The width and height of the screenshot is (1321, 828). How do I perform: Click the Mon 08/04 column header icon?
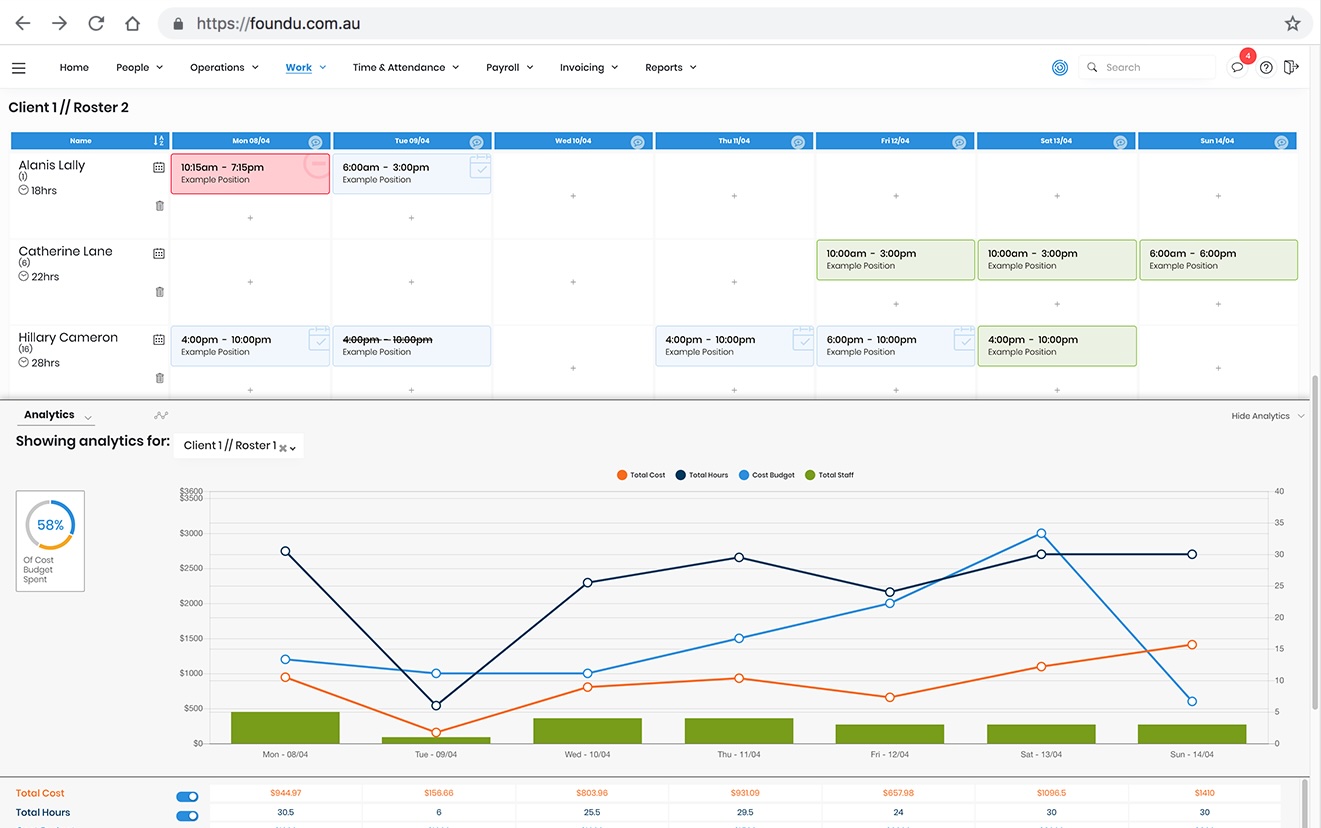tap(315, 142)
